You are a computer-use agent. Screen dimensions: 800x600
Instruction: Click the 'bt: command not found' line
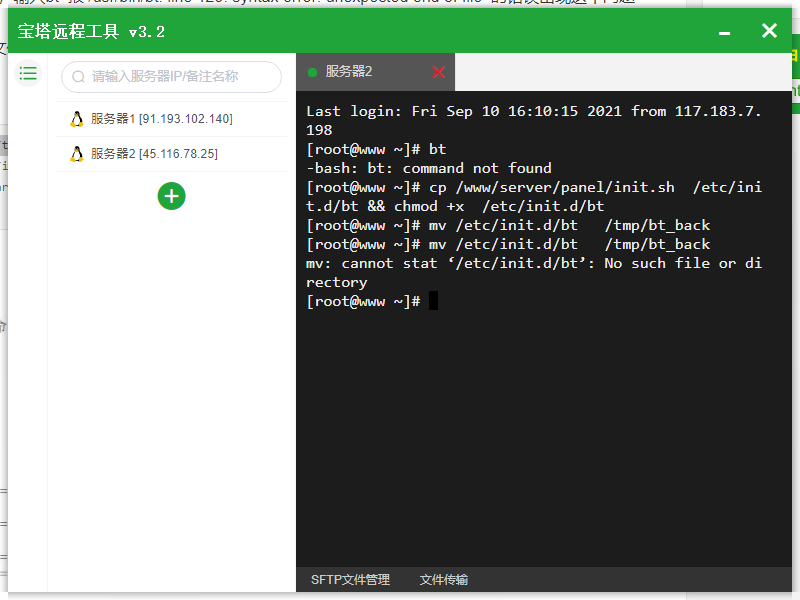point(429,168)
